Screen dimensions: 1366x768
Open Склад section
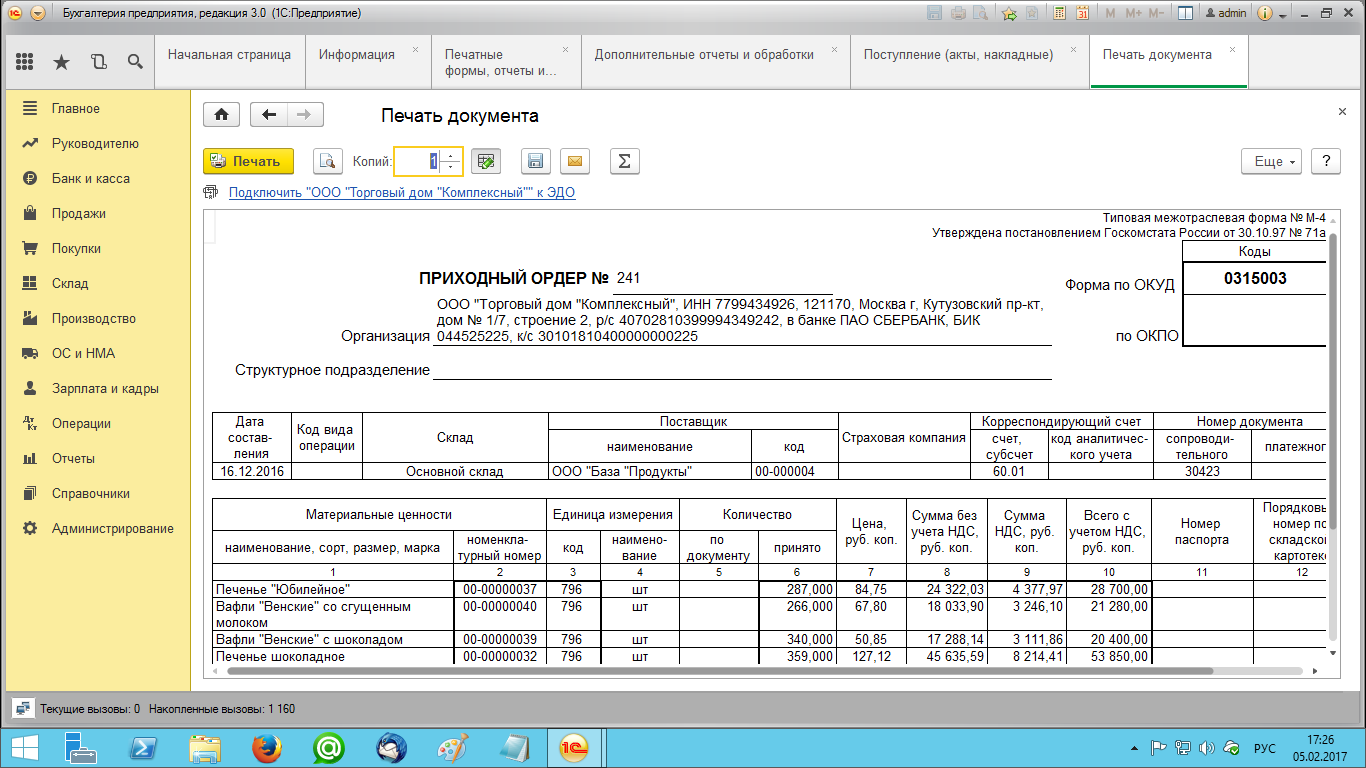[98, 283]
